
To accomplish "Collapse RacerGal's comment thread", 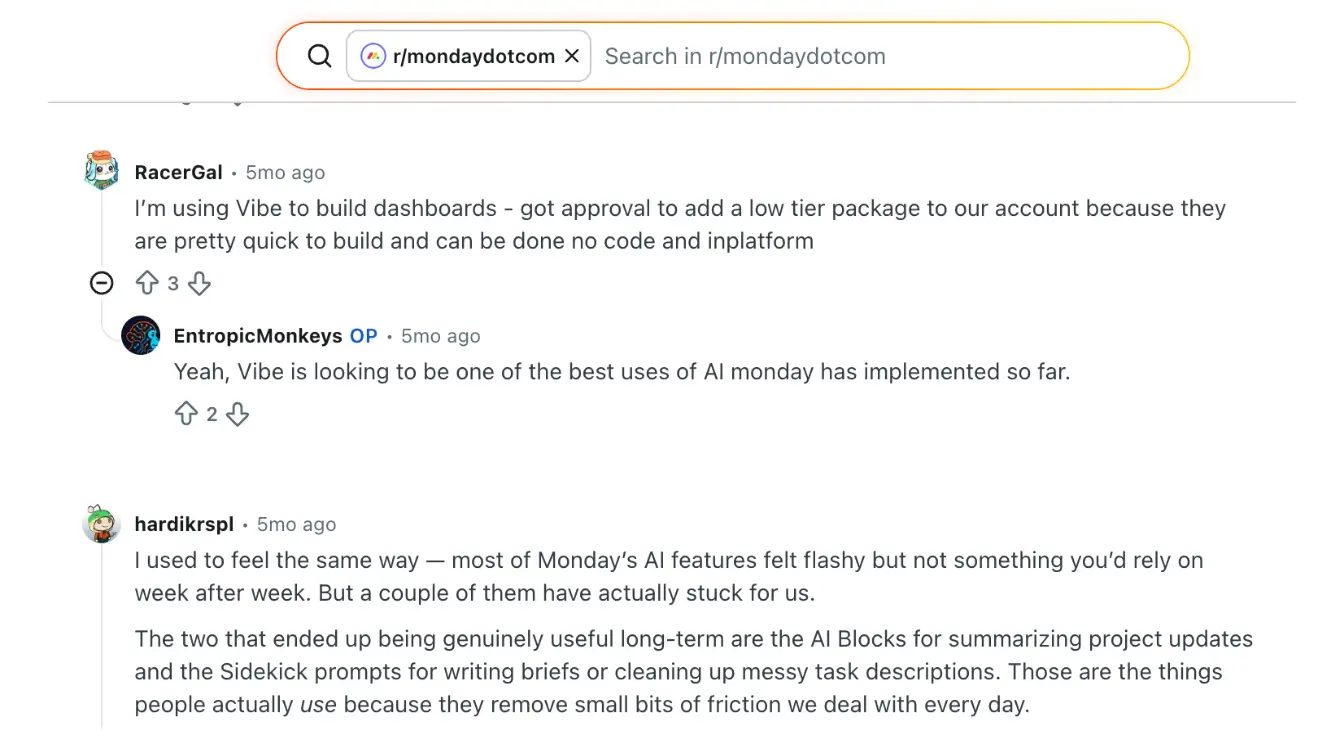I will pos(101,283).
